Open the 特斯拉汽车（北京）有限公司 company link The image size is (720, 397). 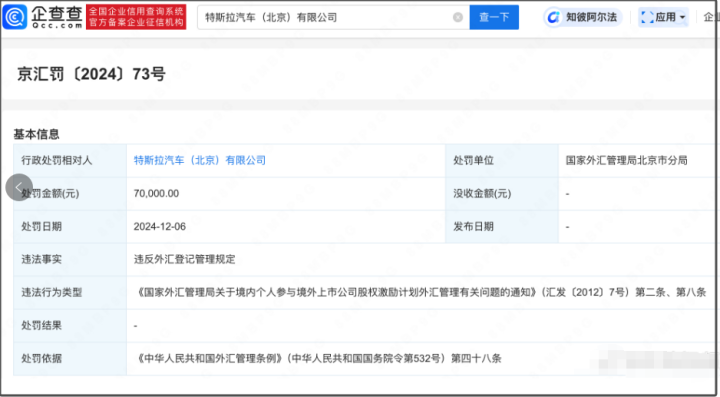click(x=200, y=161)
